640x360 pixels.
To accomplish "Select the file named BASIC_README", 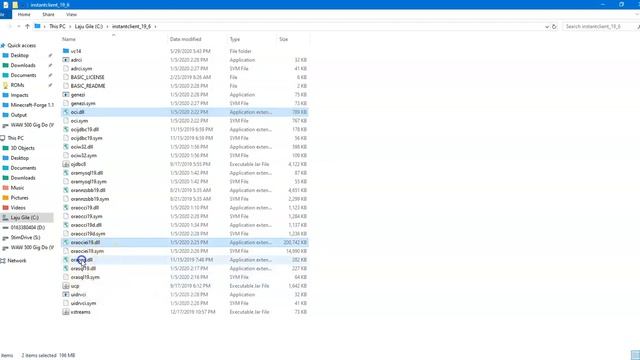I will coord(88,86).
